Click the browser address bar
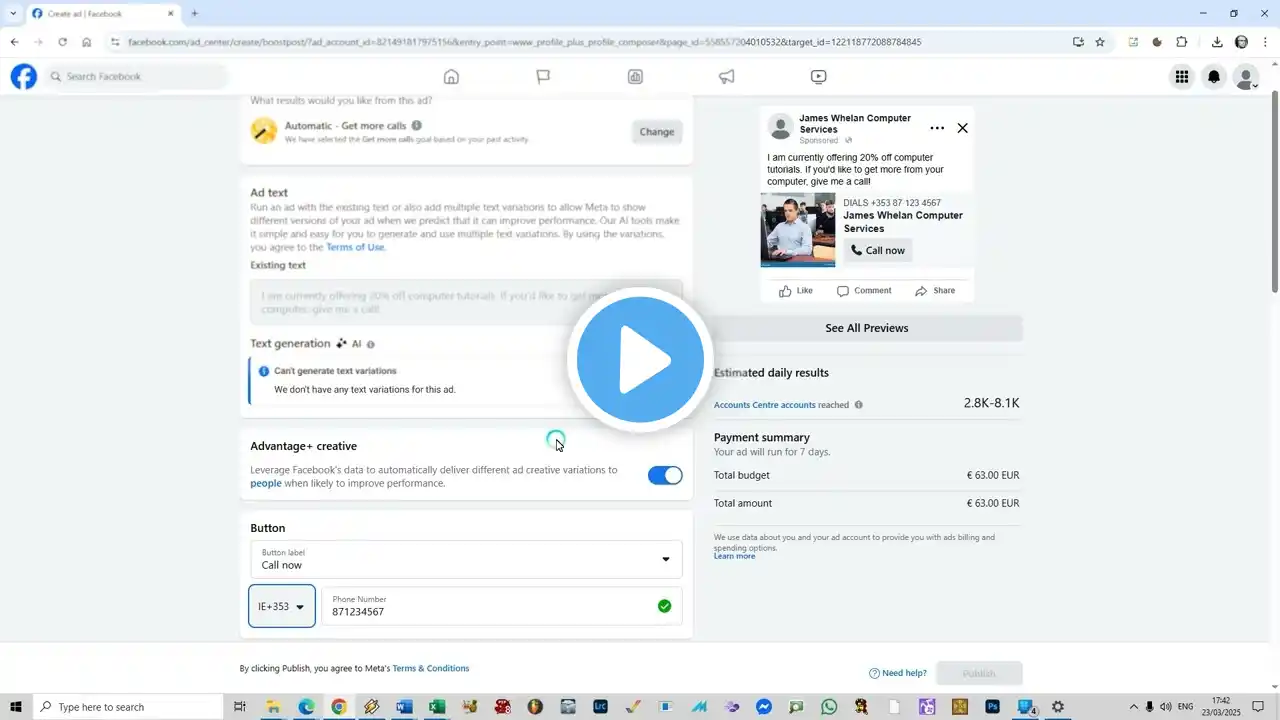This screenshot has width=1280, height=720. click(x=586, y=42)
